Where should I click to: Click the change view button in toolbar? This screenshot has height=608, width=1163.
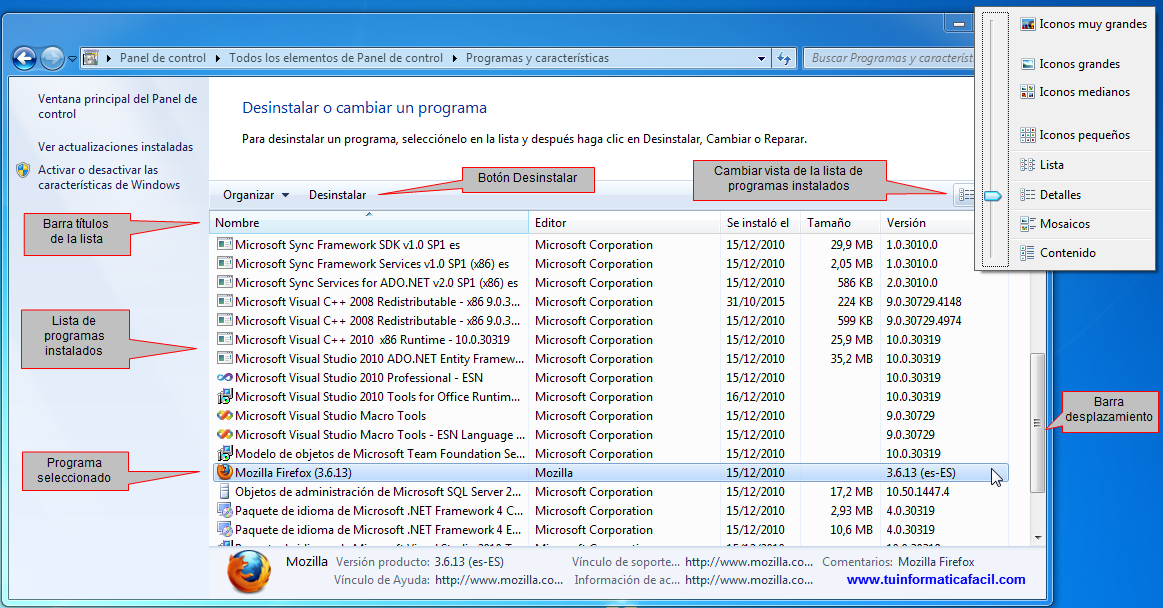click(x=964, y=195)
